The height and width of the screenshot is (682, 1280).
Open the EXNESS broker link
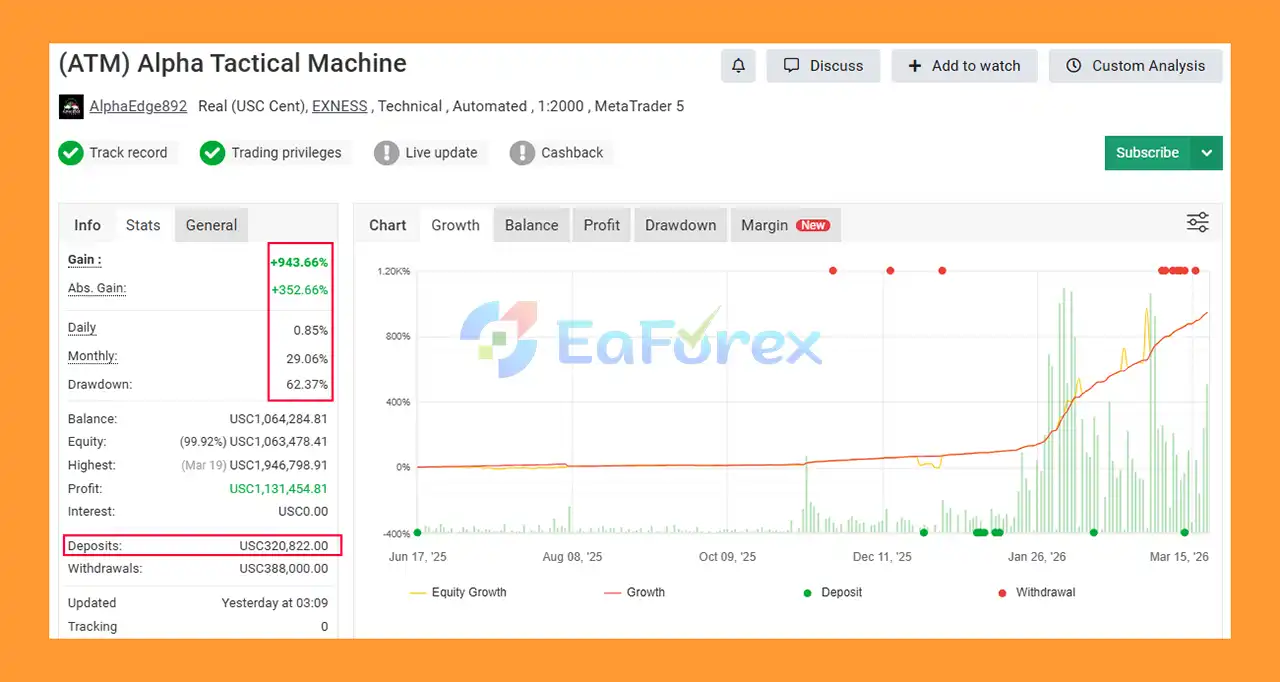[x=339, y=106]
